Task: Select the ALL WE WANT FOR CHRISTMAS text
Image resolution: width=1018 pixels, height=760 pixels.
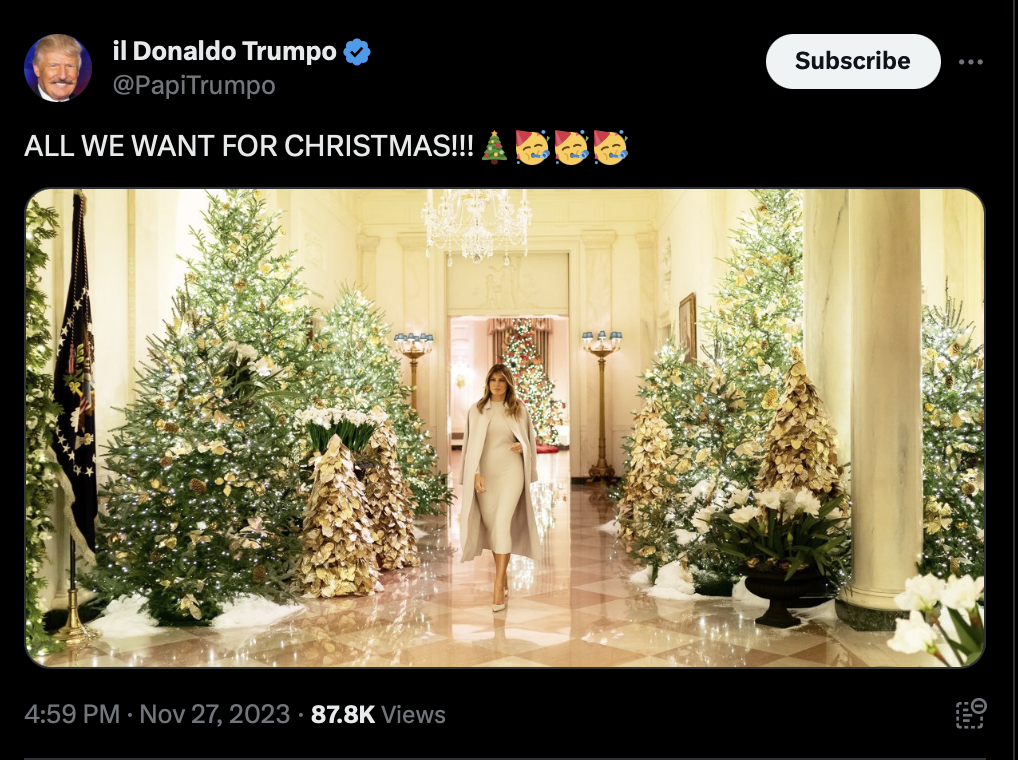Action: pyautogui.click(x=249, y=146)
